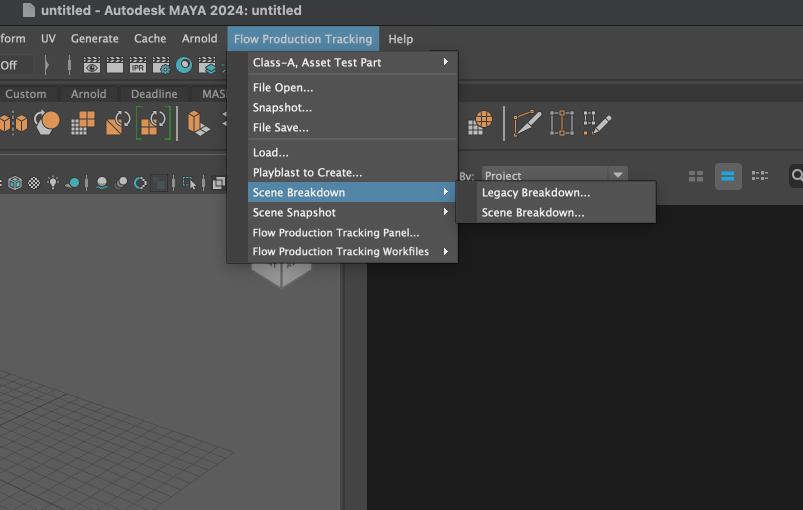
Task: Choose Load... from the menu
Action: point(352,153)
